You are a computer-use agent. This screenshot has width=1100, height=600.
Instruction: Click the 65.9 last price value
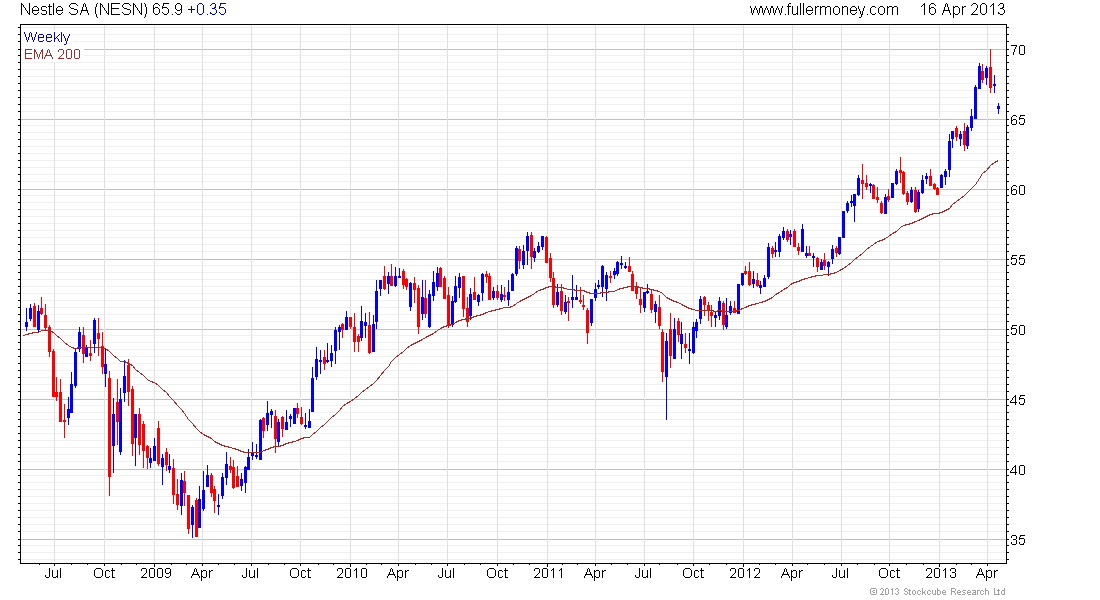(167, 10)
